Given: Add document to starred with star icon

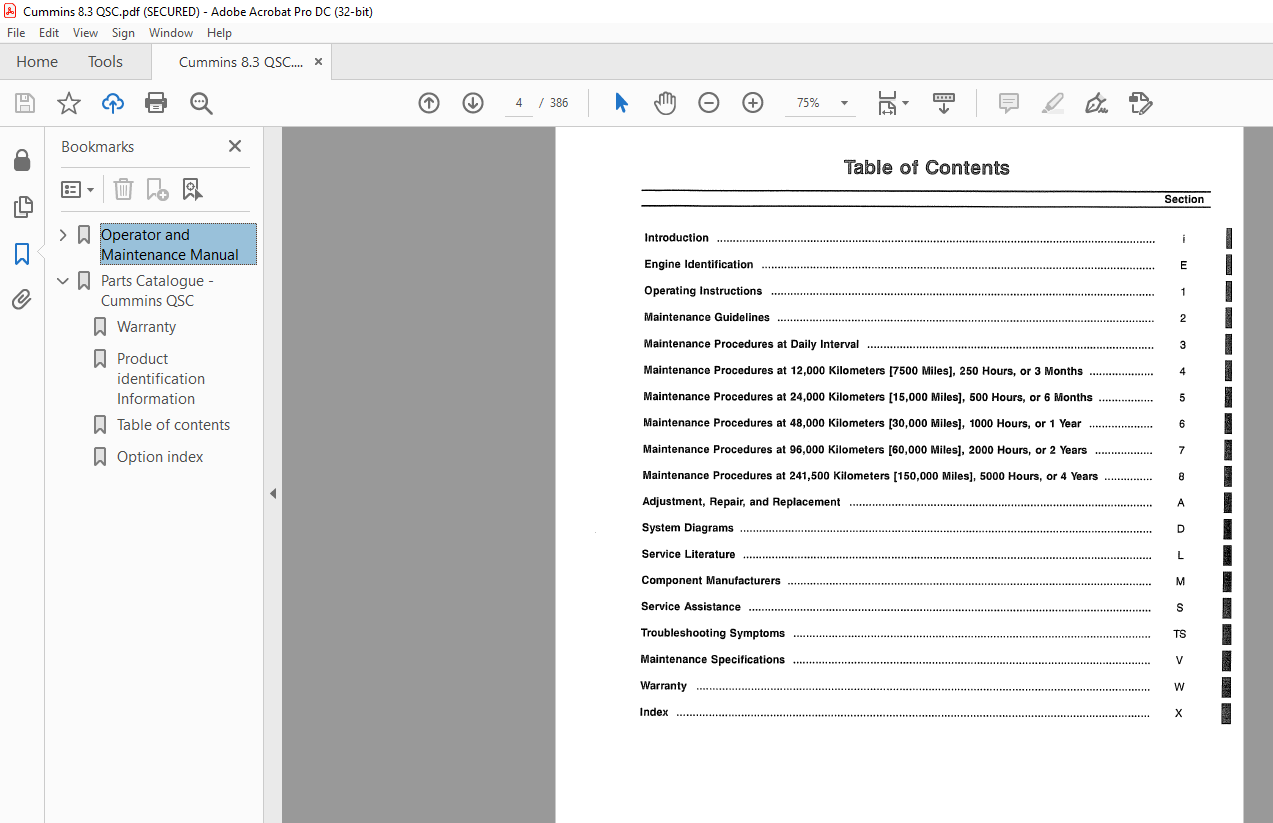Looking at the screenshot, I should click(x=69, y=103).
